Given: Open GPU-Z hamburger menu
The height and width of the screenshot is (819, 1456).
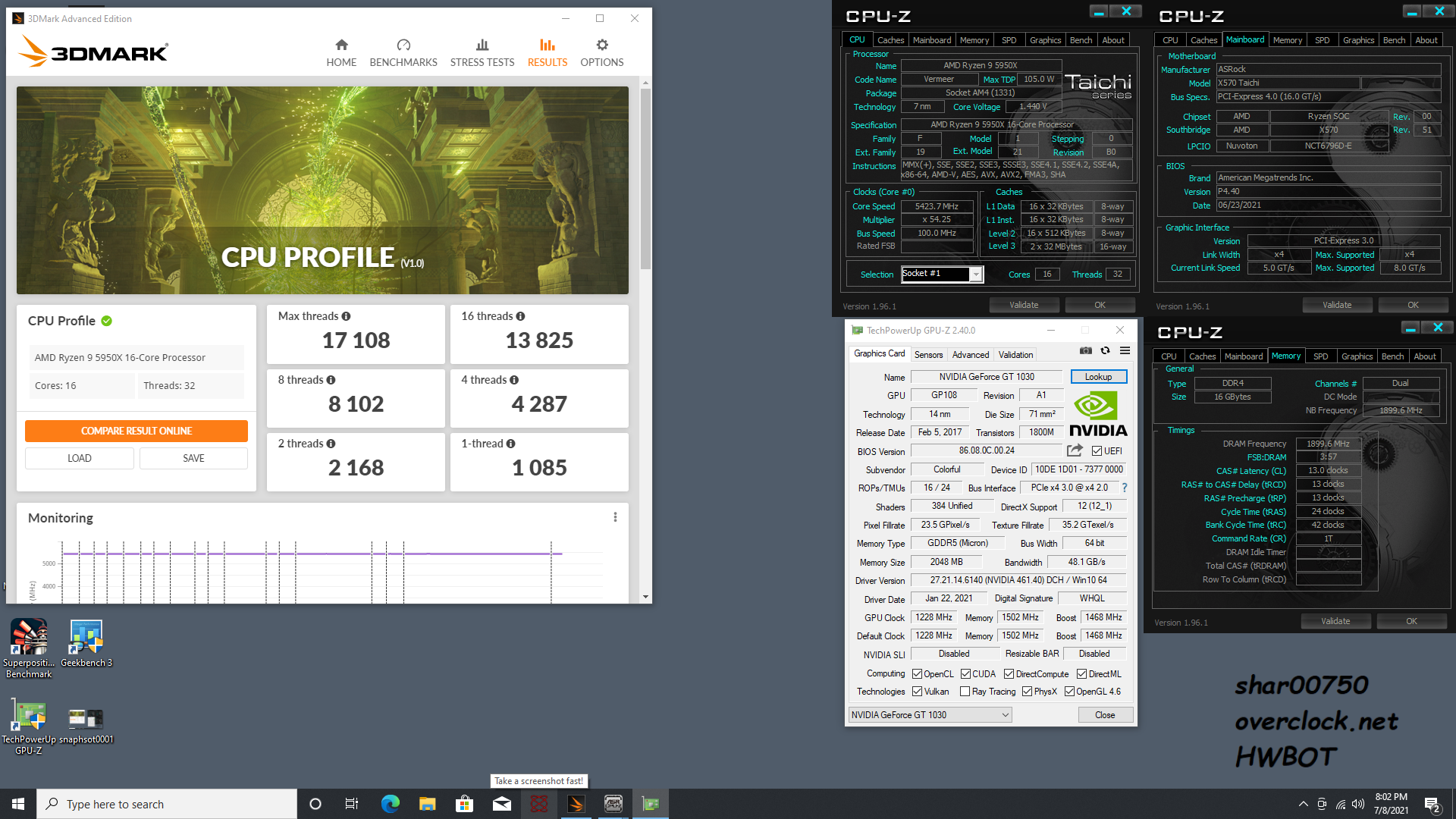Looking at the screenshot, I should [1125, 350].
